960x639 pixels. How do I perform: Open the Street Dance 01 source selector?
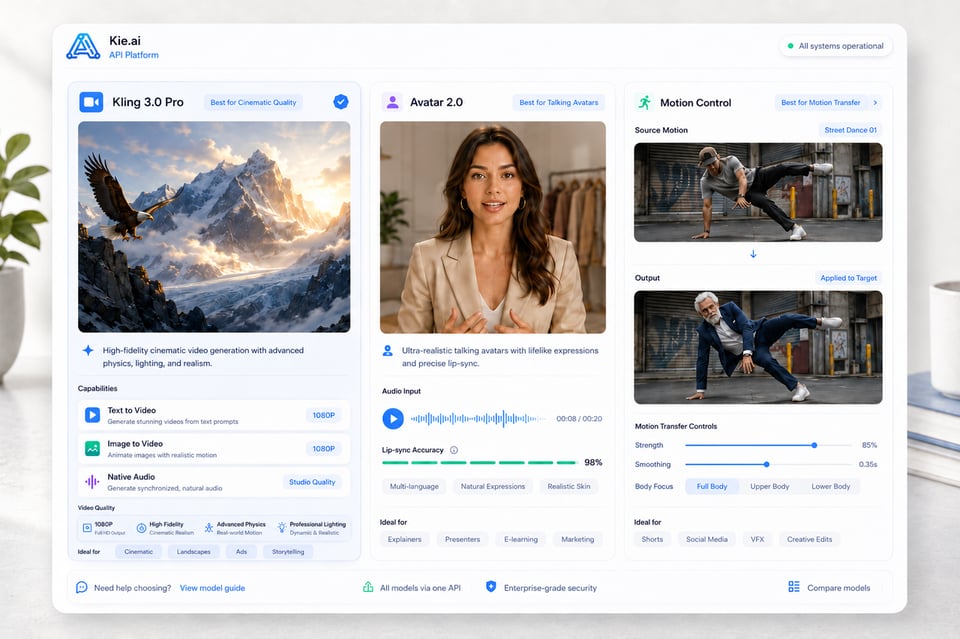pyautogui.click(x=850, y=130)
